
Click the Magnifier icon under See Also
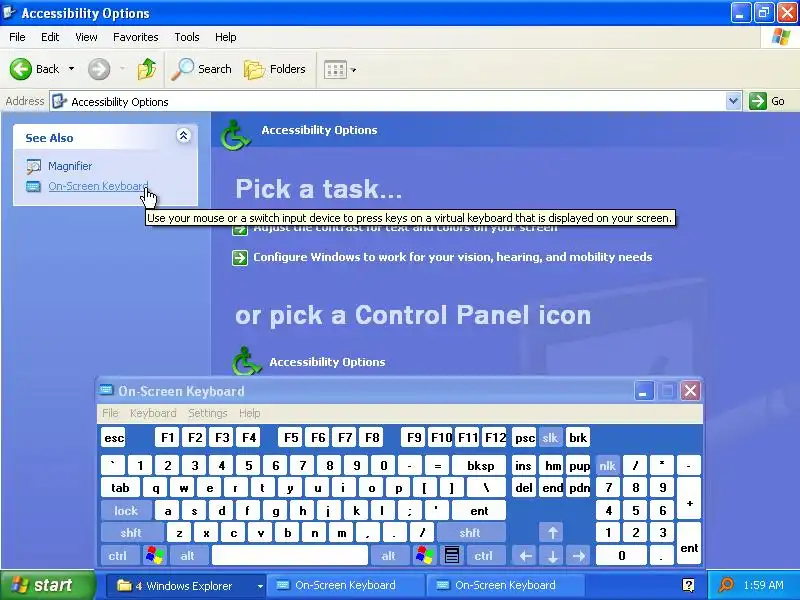(x=34, y=166)
